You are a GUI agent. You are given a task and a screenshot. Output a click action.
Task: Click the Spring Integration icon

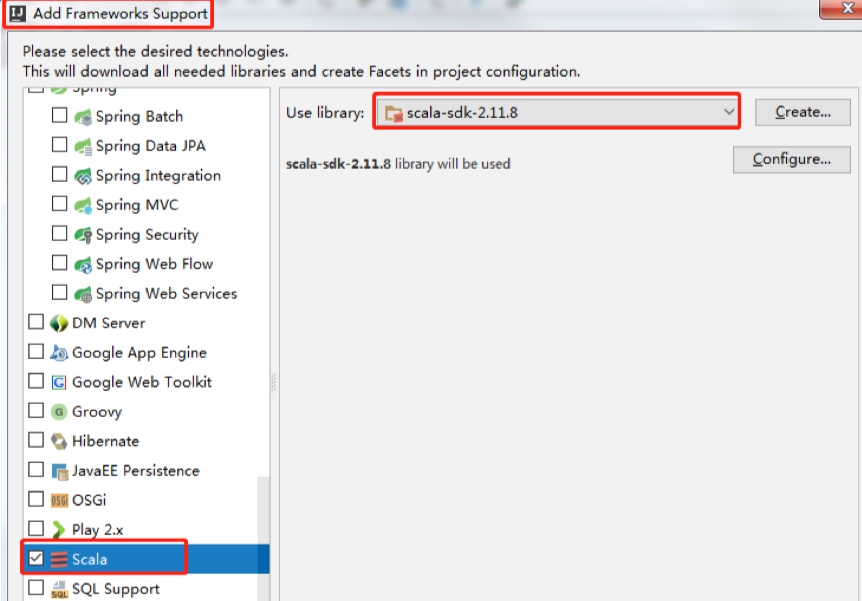click(83, 176)
